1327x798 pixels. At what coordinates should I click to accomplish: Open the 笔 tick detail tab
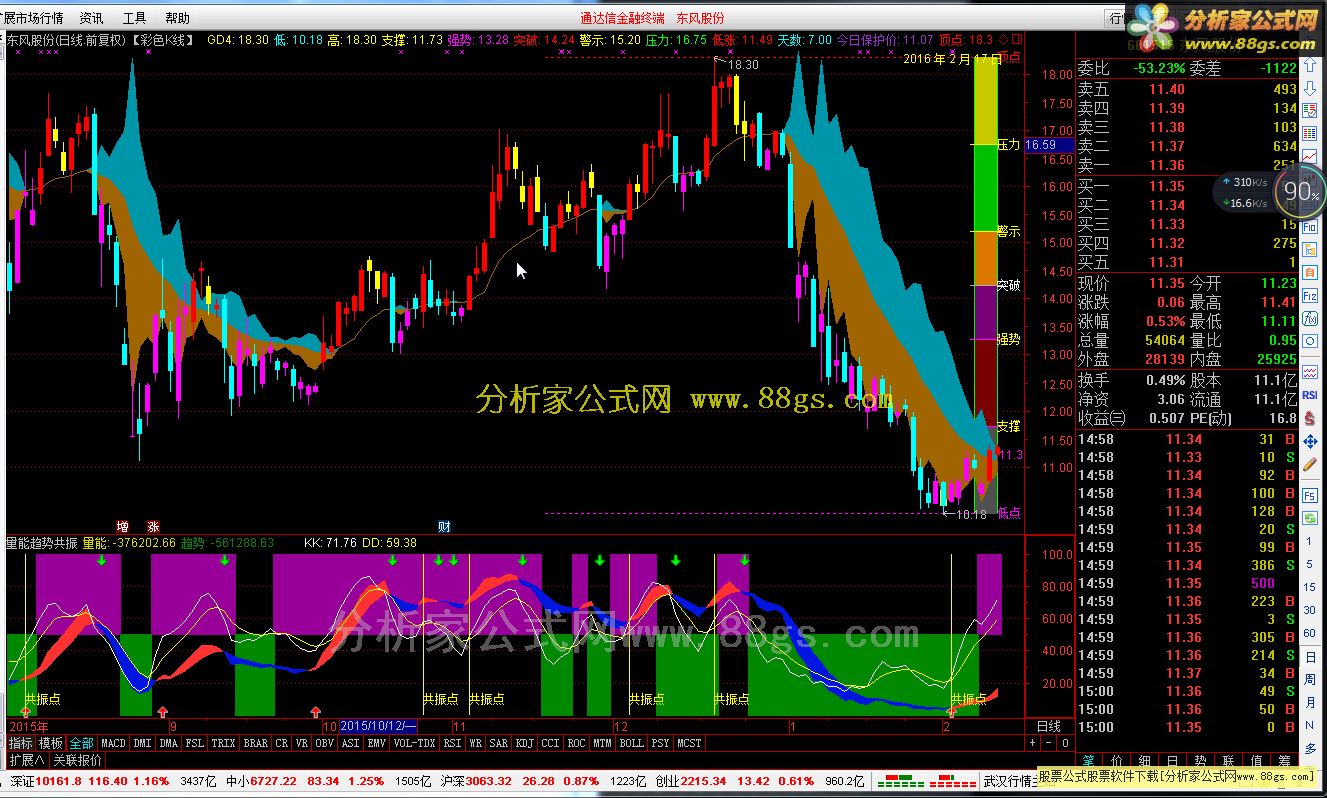coord(1087,762)
